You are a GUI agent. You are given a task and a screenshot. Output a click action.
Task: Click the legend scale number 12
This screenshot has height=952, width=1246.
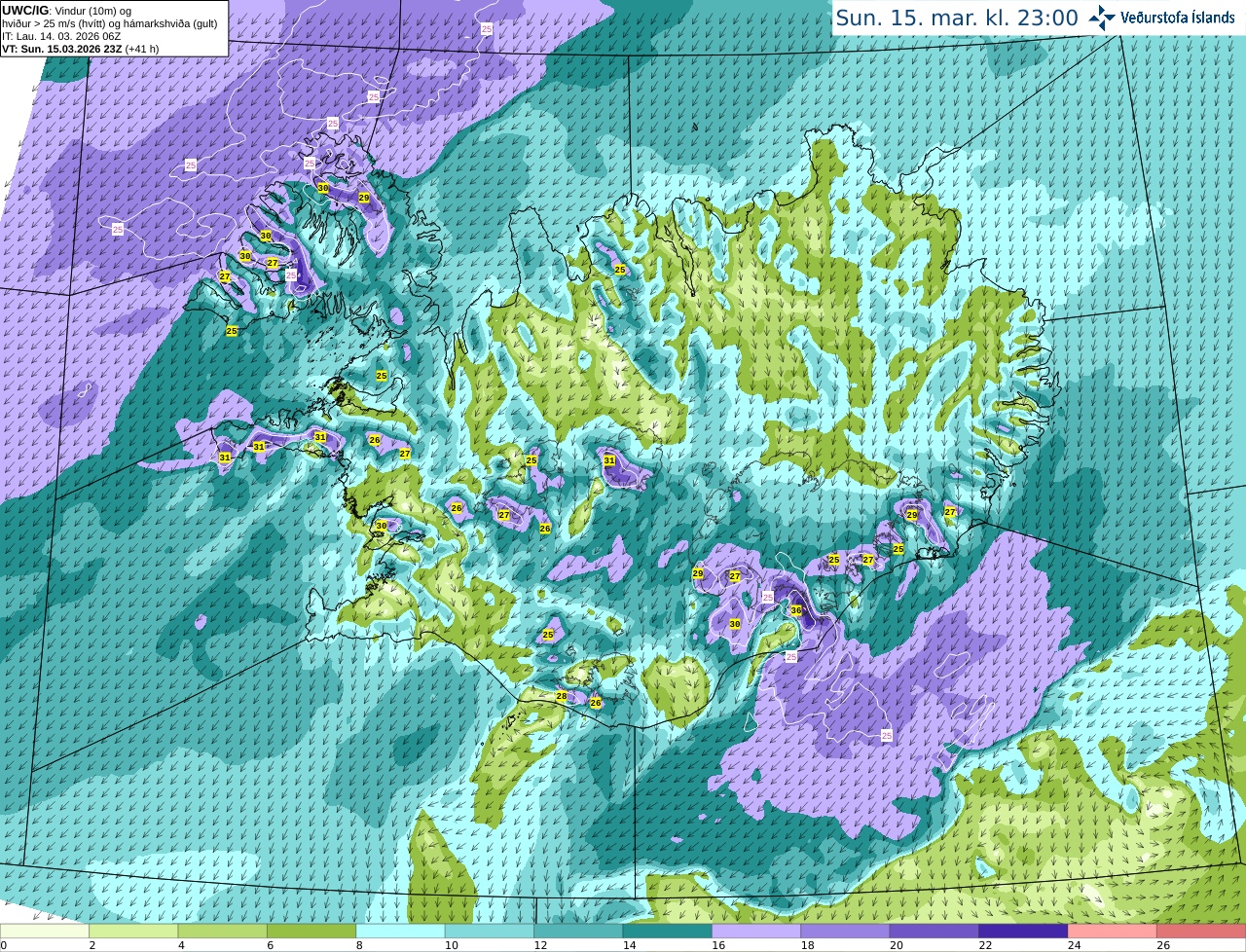click(539, 945)
